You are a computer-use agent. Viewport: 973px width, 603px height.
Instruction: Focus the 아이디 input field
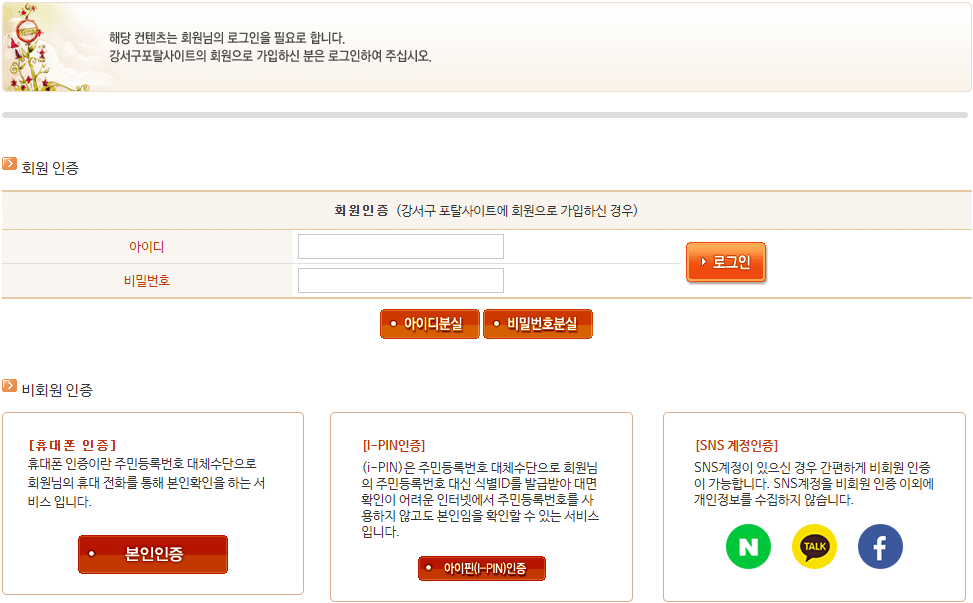[x=401, y=246]
